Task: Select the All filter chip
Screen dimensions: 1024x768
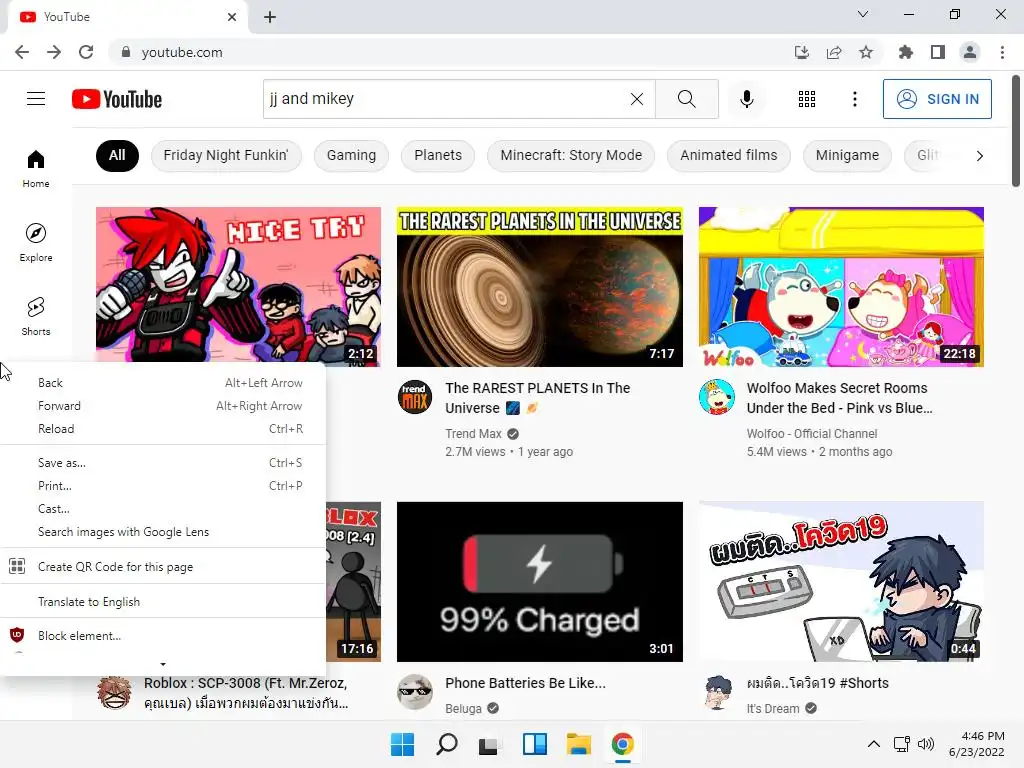Action: 117,155
